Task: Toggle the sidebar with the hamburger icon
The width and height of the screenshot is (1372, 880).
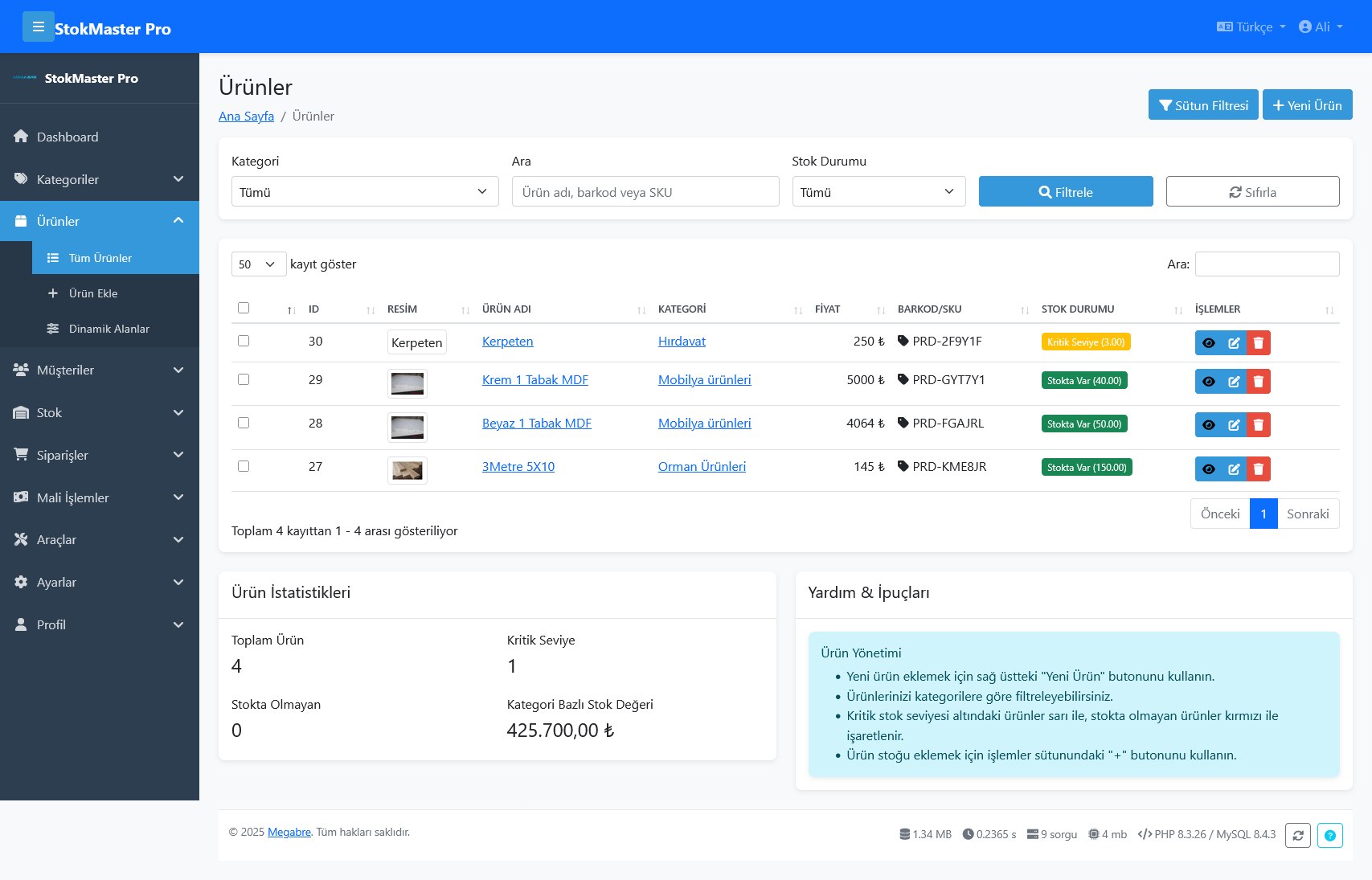Action: 39,27
